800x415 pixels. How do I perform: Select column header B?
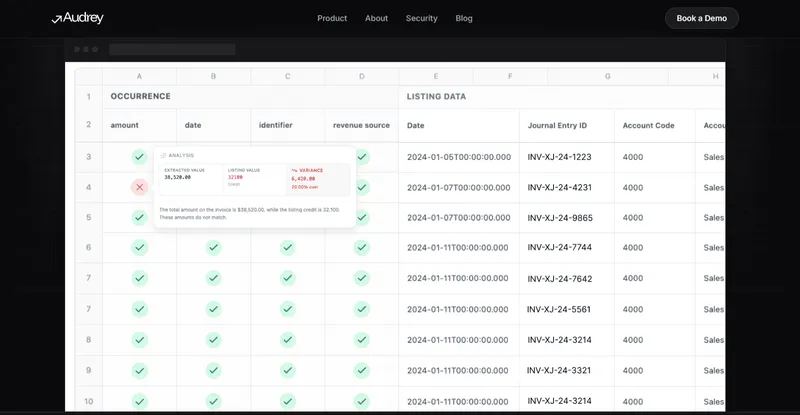point(213,76)
